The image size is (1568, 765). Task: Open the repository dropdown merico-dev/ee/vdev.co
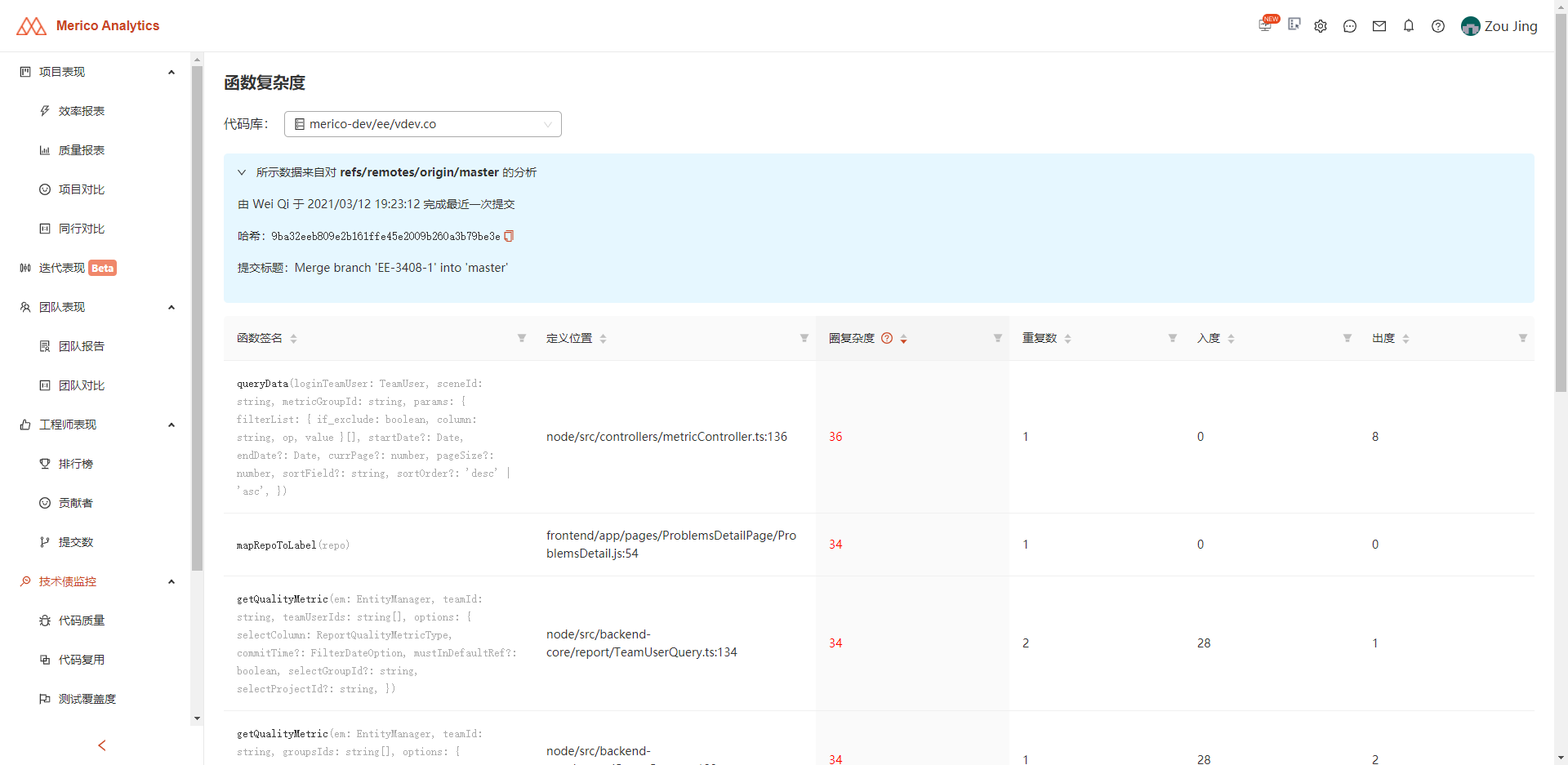tap(423, 124)
